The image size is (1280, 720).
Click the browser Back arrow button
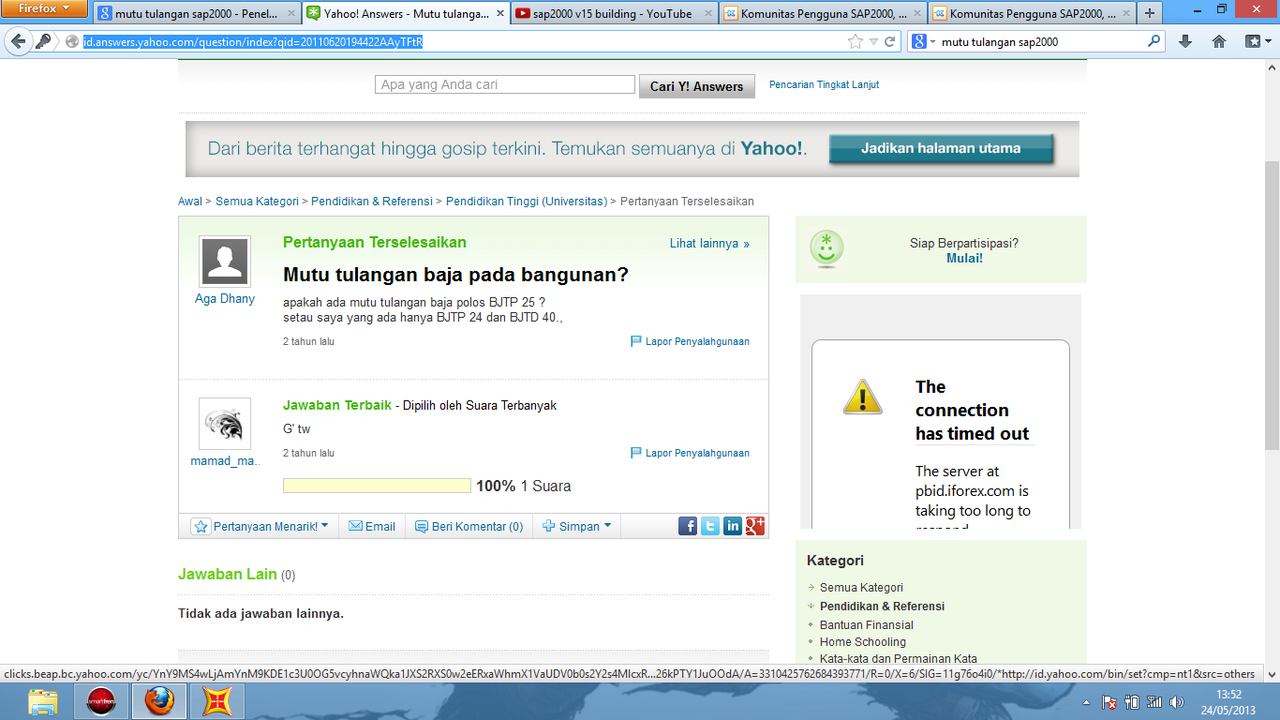pos(17,42)
